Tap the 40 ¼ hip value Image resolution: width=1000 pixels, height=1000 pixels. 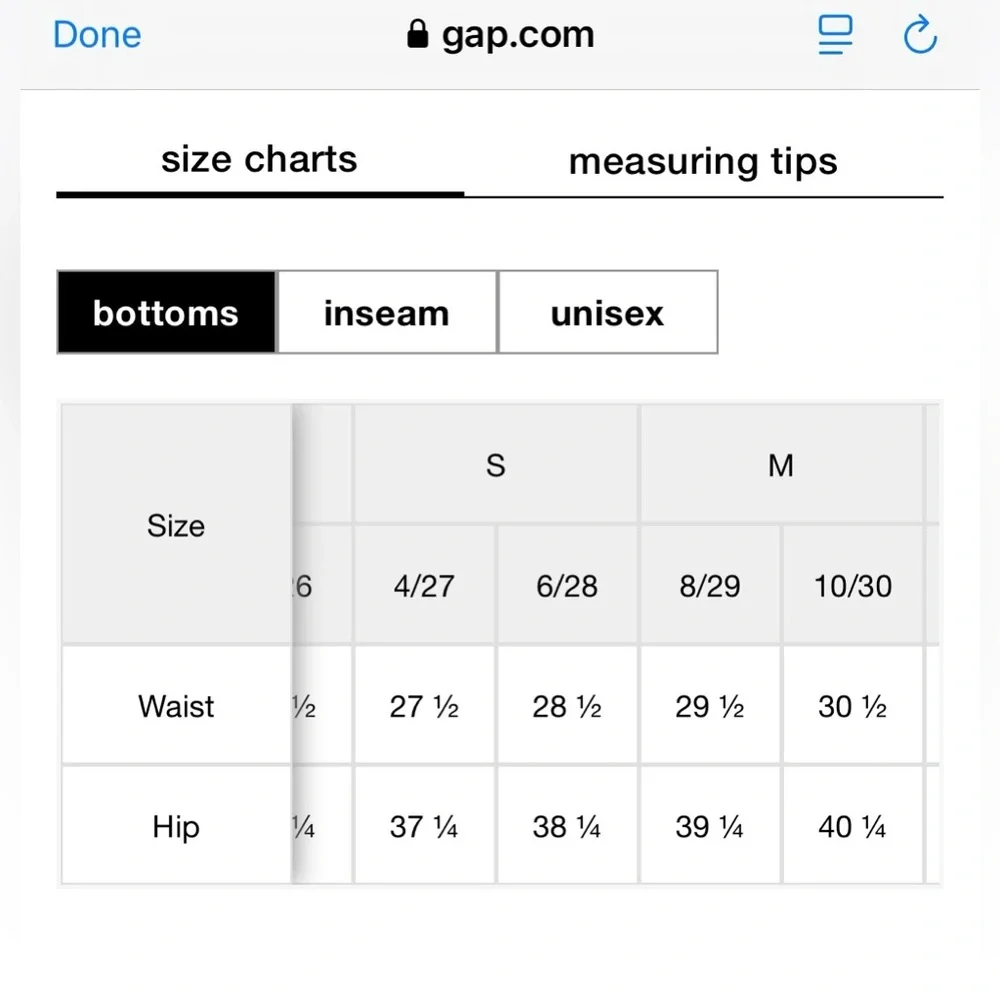pyautogui.click(x=853, y=827)
